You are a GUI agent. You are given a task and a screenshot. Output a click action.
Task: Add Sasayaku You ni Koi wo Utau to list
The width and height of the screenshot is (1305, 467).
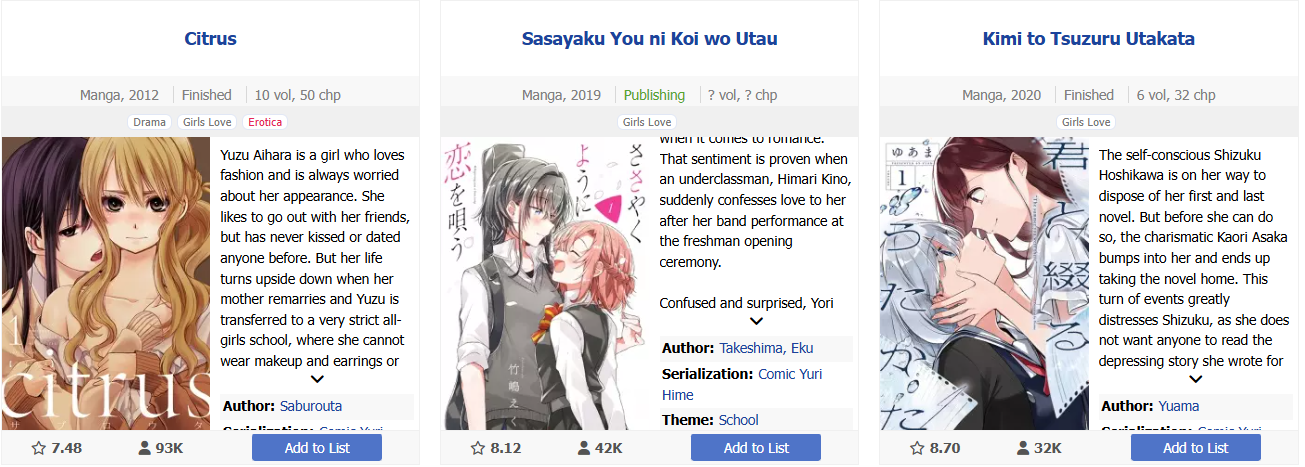(x=756, y=448)
